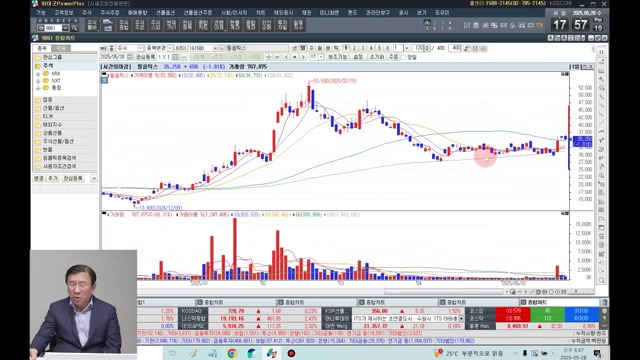The image size is (640, 360).
Task: Select the 업종 folder in the tree
Action: point(65,100)
